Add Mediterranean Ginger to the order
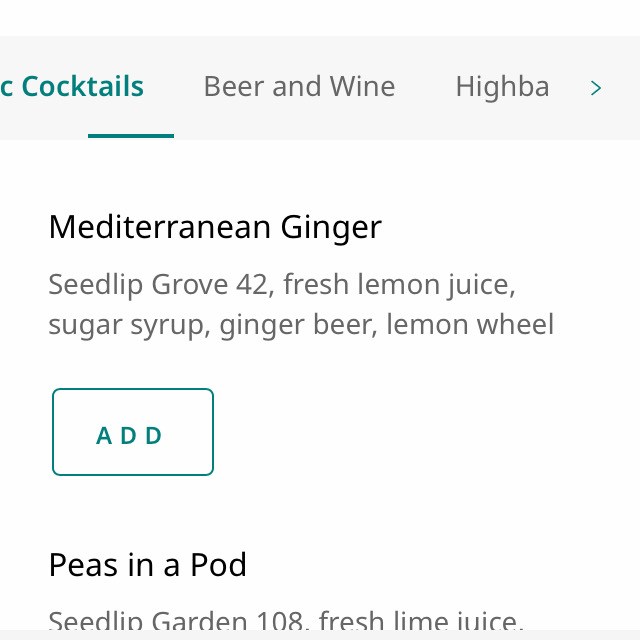Image resolution: width=640 pixels, height=640 pixels. tap(132, 432)
